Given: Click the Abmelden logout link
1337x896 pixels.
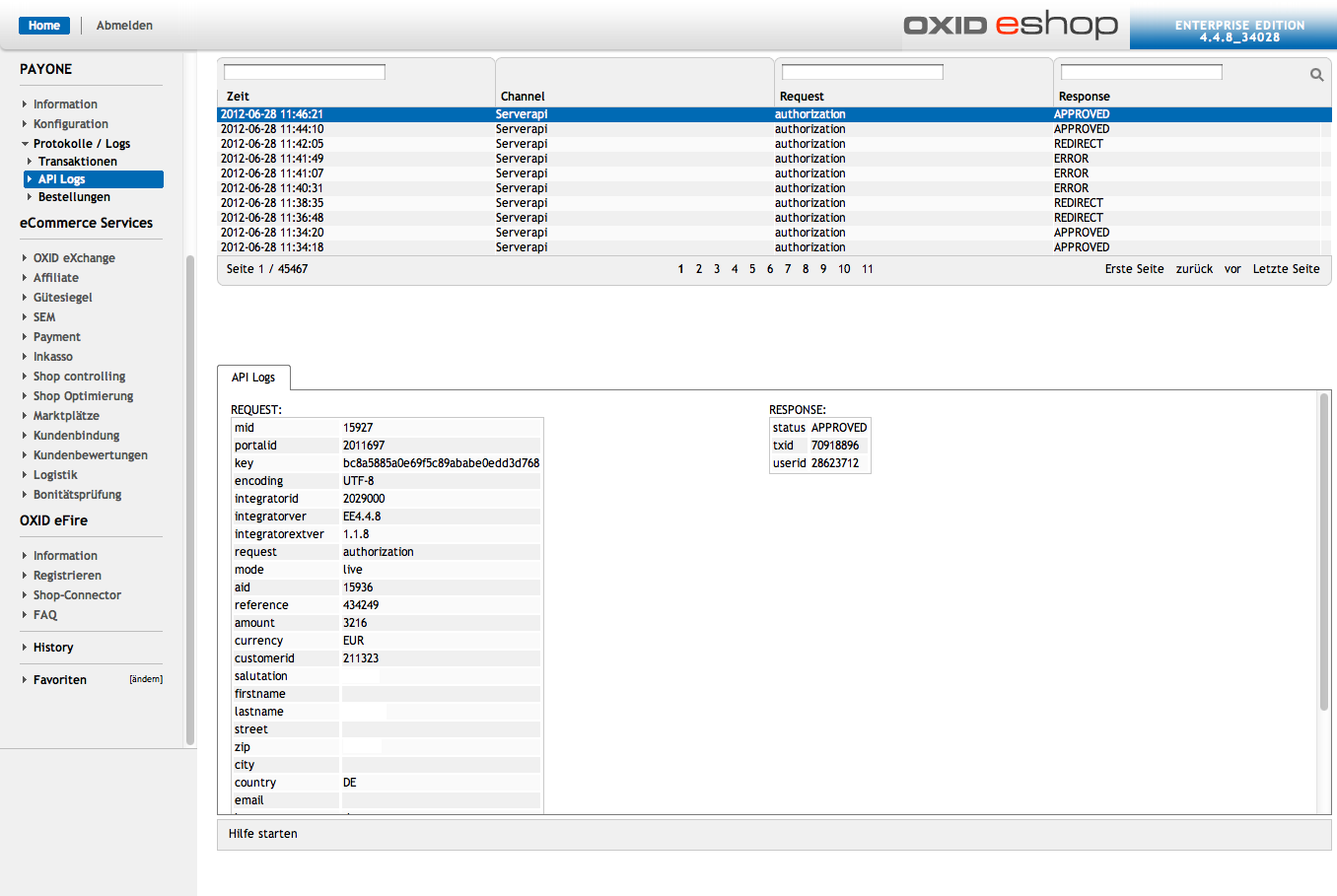Looking at the screenshot, I should coord(124,26).
